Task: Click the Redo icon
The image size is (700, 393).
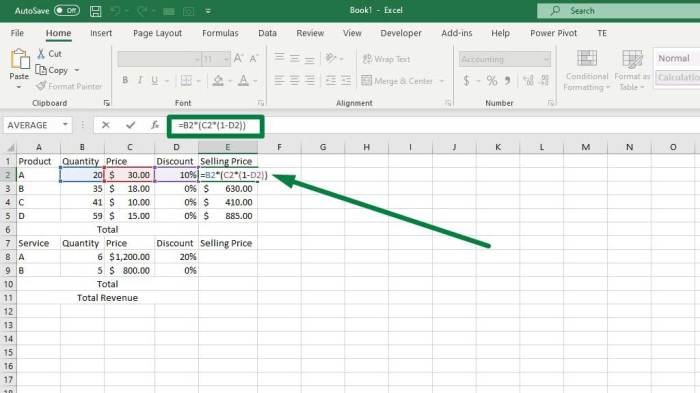Action: [x=142, y=11]
